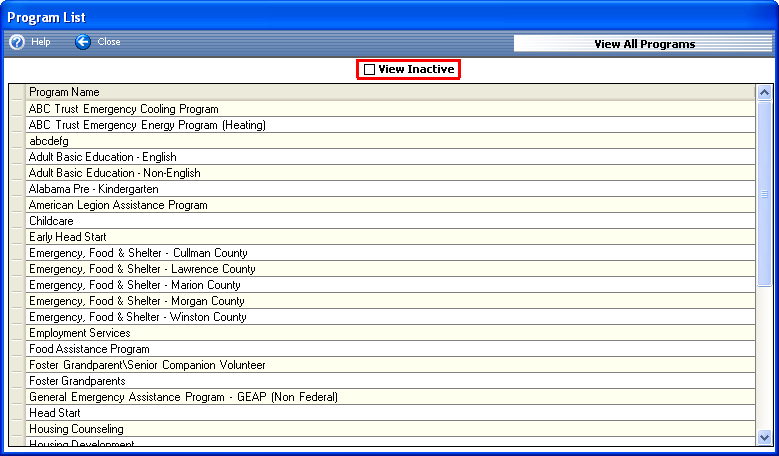Image resolution: width=779 pixels, height=456 pixels.
Task: Click the Close back arrow icon
Action: 83,42
